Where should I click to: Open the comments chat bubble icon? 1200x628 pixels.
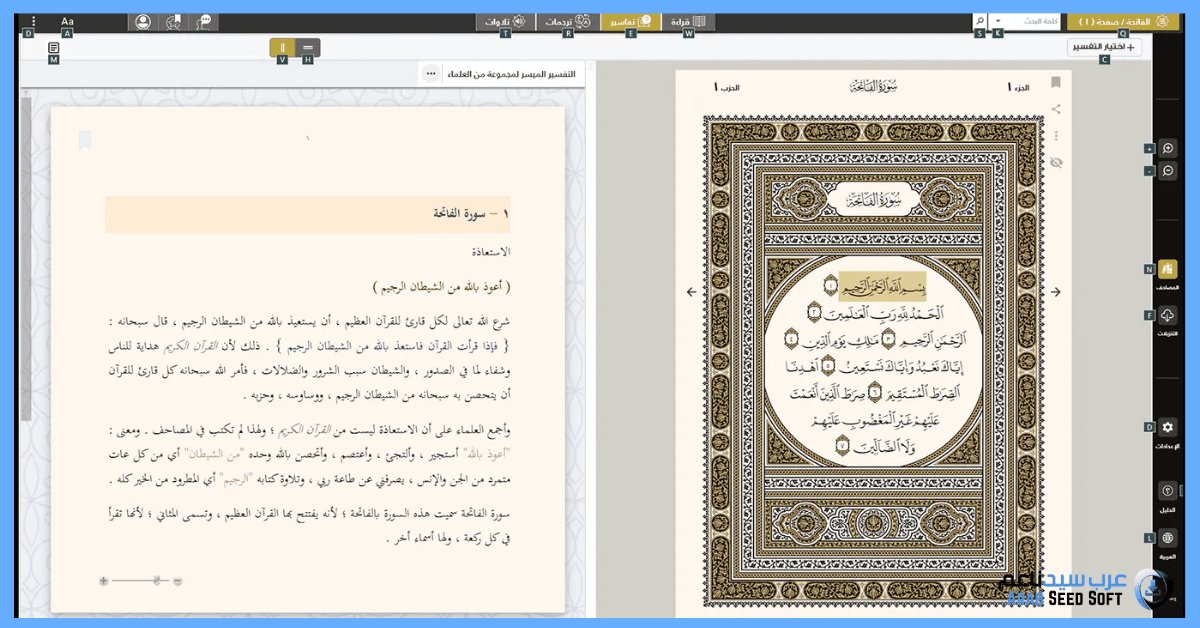204,21
